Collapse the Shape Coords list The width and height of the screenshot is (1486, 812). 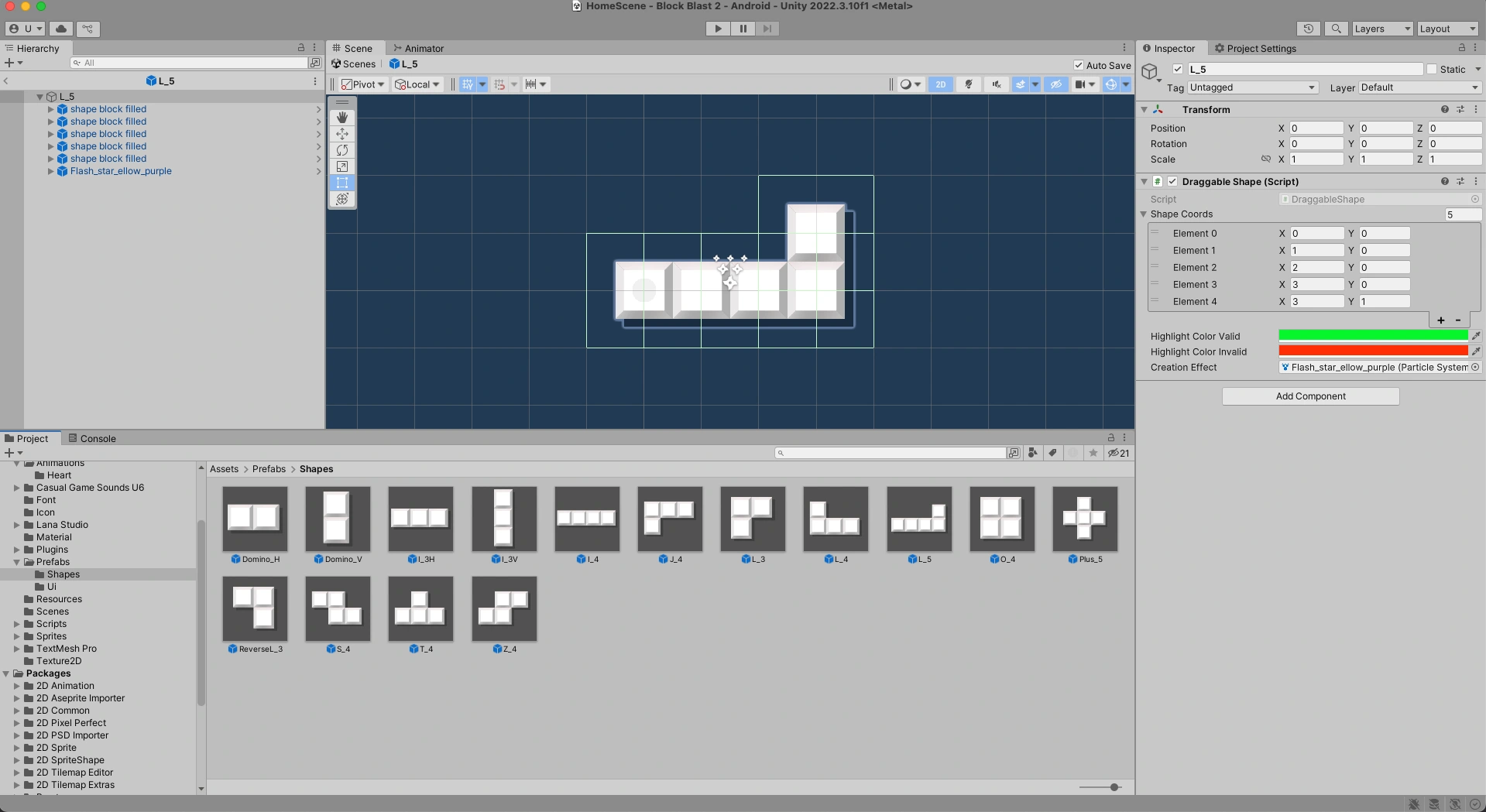click(1144, 214)
